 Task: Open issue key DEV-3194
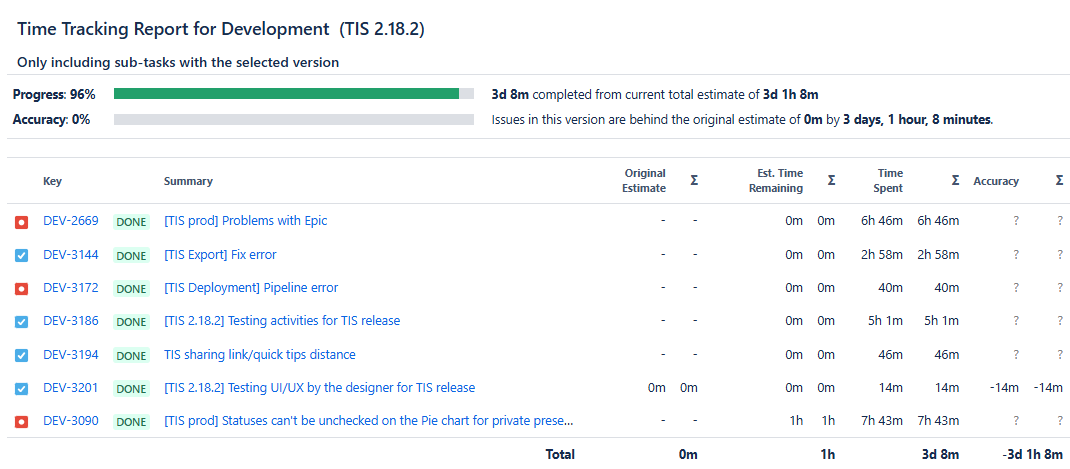pos(70,354)
